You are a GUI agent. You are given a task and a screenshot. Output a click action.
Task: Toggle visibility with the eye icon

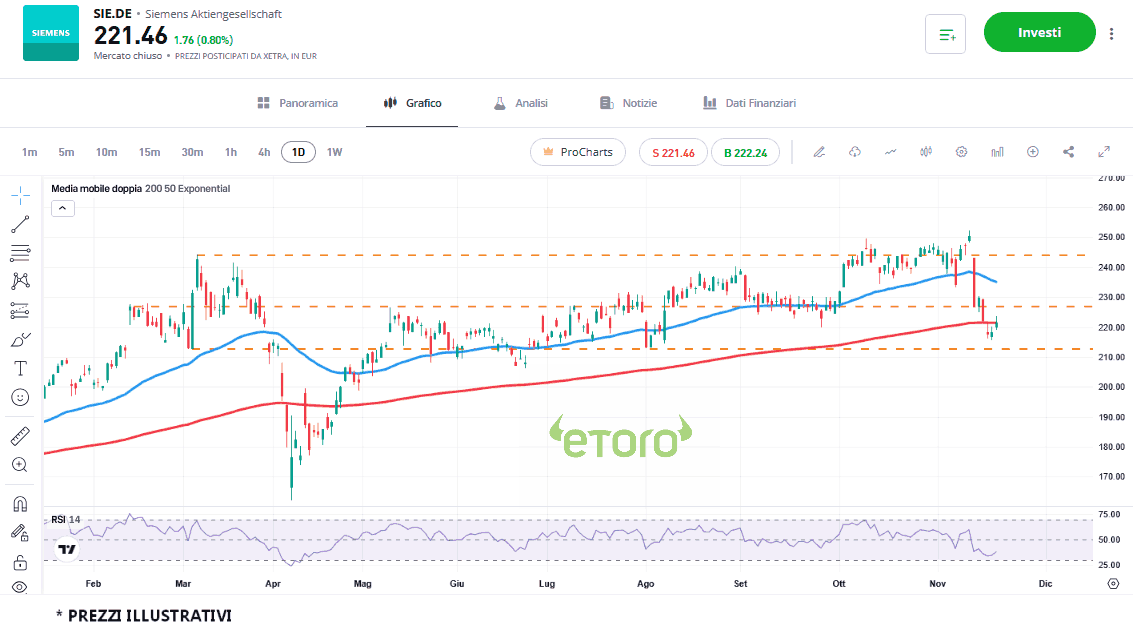tap(20, 588)
